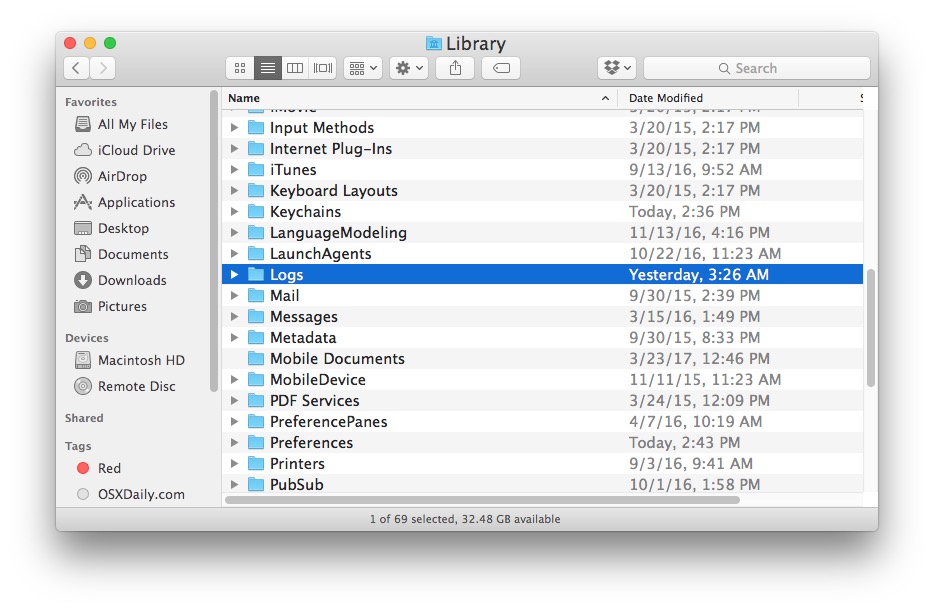Switch to Cover Flow view

coord(321,68)
